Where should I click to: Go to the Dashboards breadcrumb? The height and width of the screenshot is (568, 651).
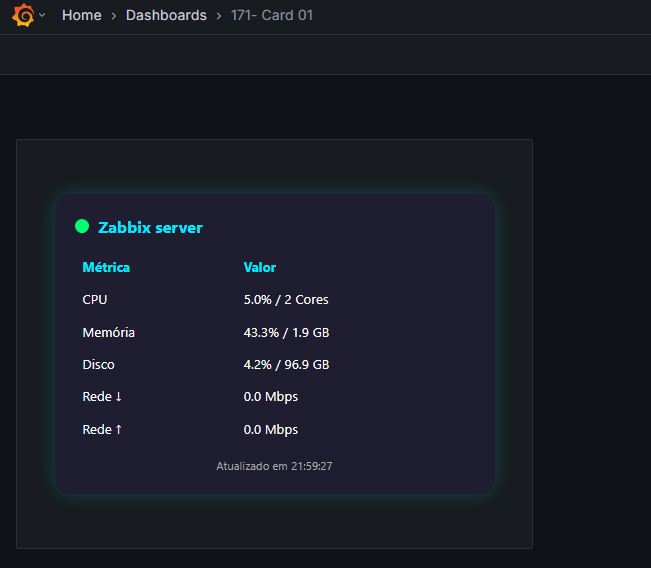click(166, 15)
